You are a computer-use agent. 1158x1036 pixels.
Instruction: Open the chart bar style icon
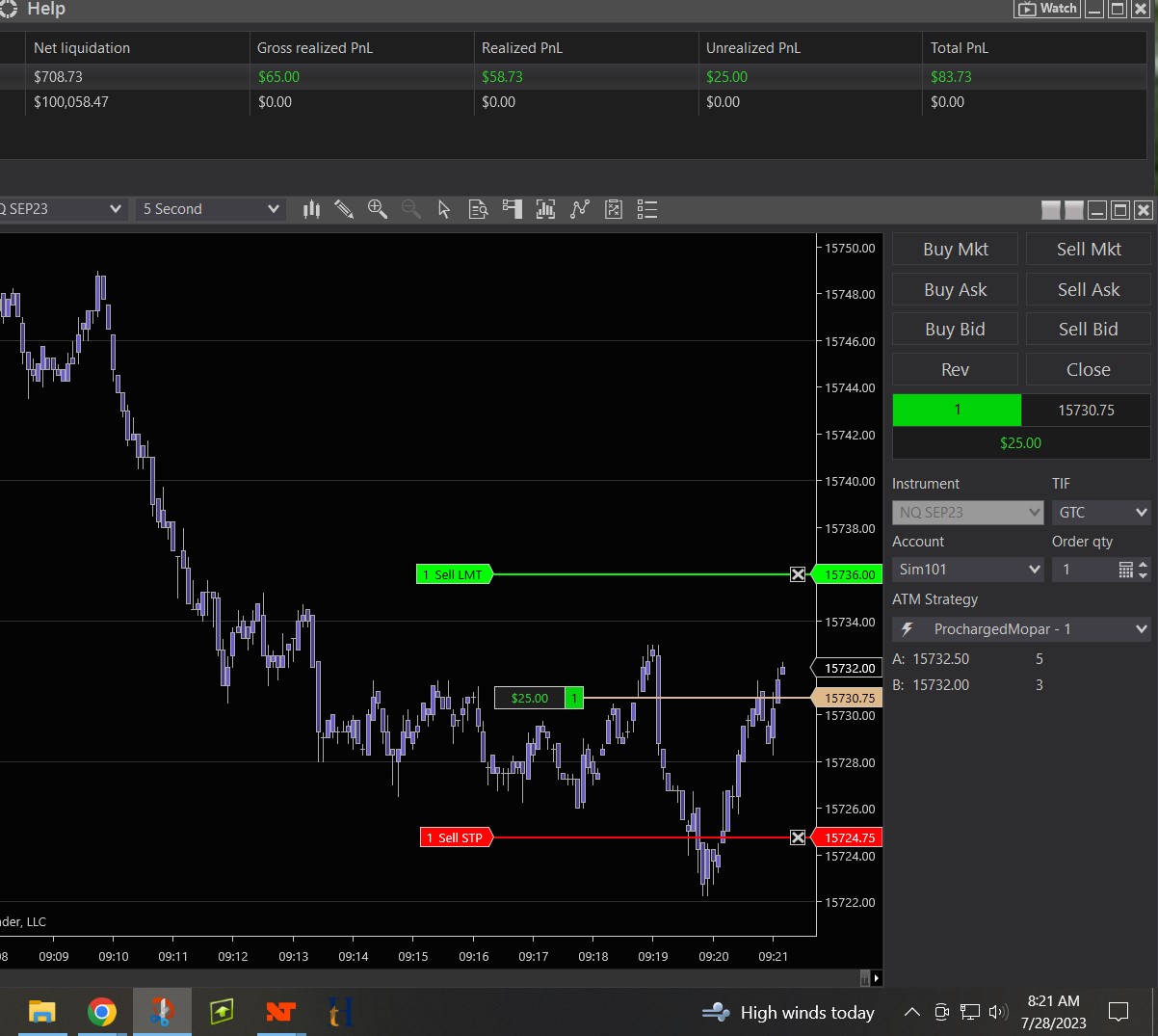[x=311, y=209]
